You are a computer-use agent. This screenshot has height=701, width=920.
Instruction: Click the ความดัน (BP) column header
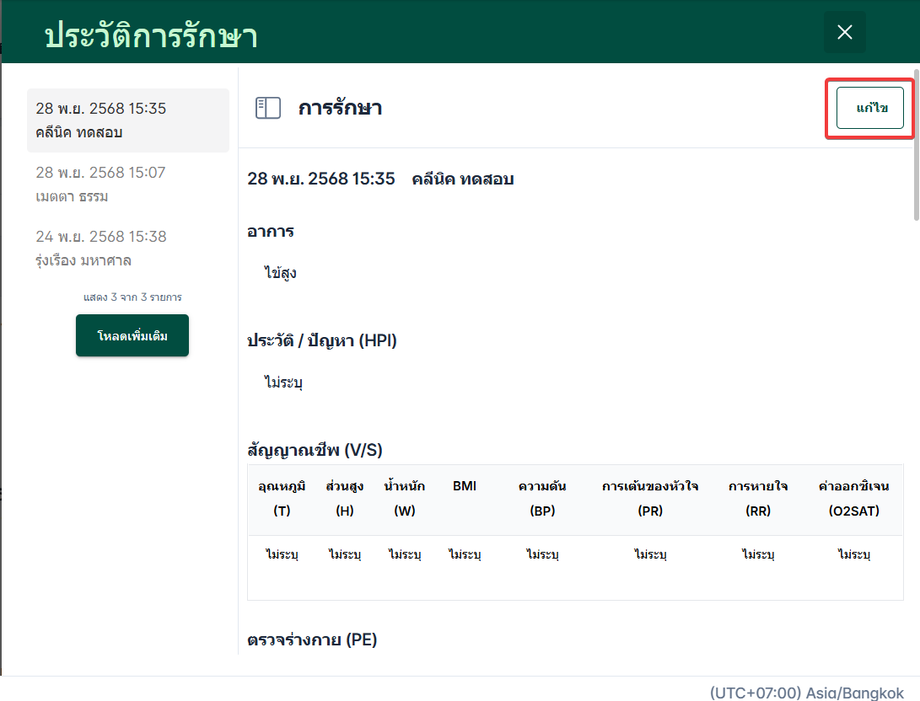(542, 499)
